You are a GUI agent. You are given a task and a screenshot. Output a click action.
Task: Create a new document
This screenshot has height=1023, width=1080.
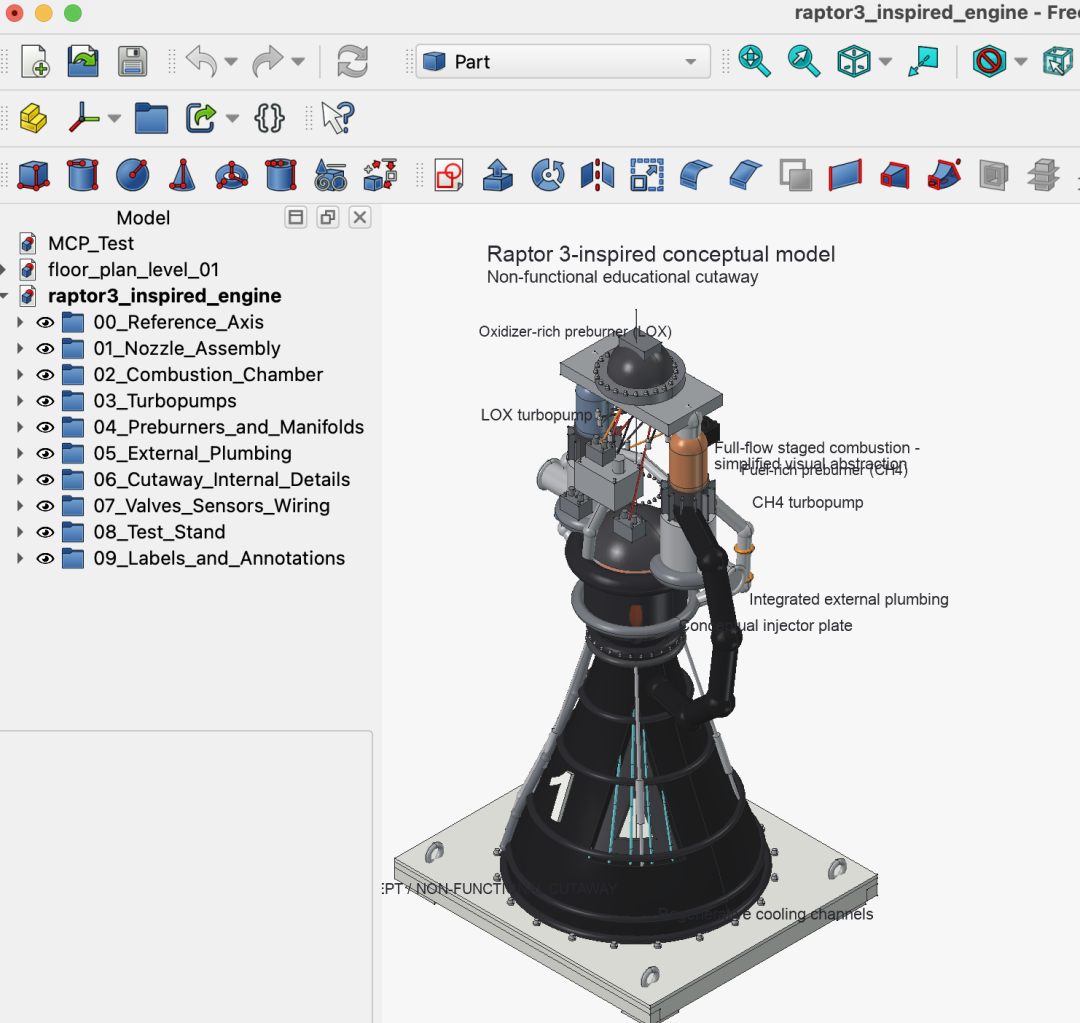34,61
